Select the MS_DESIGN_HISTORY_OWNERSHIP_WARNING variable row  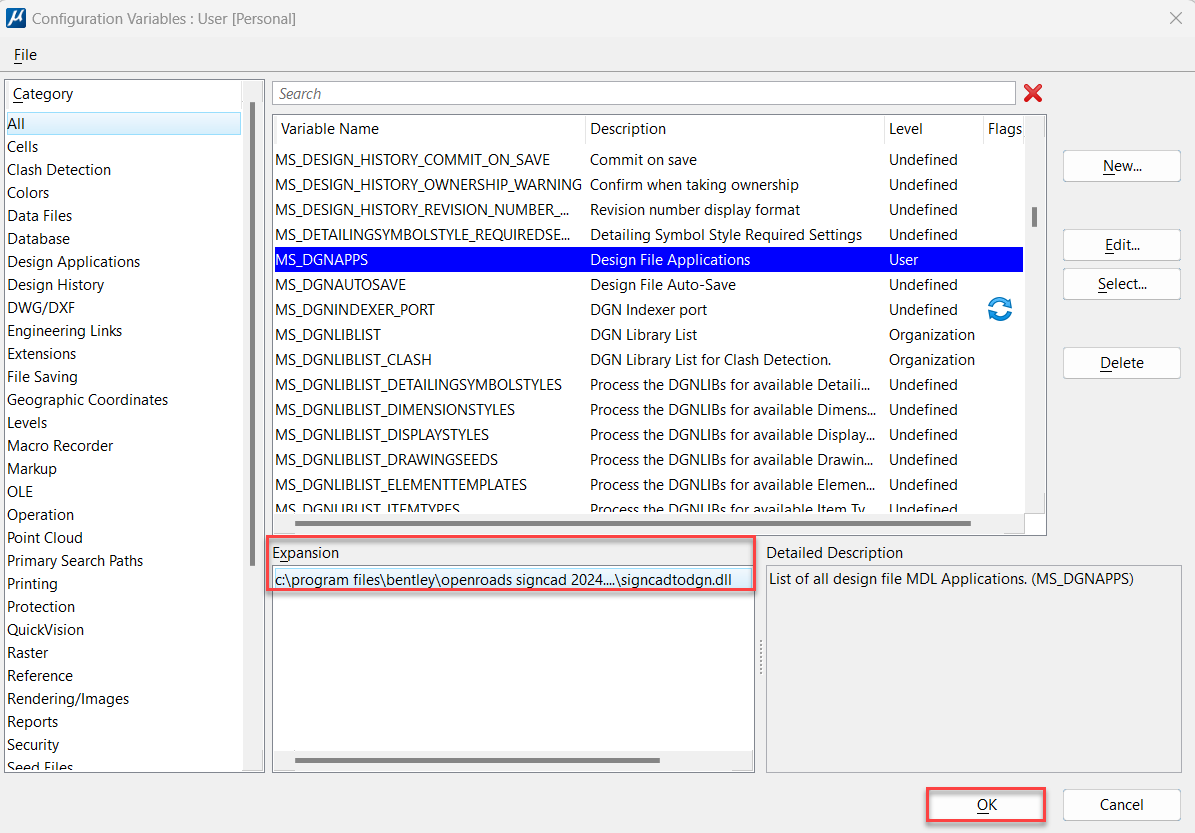click(649, 185)
